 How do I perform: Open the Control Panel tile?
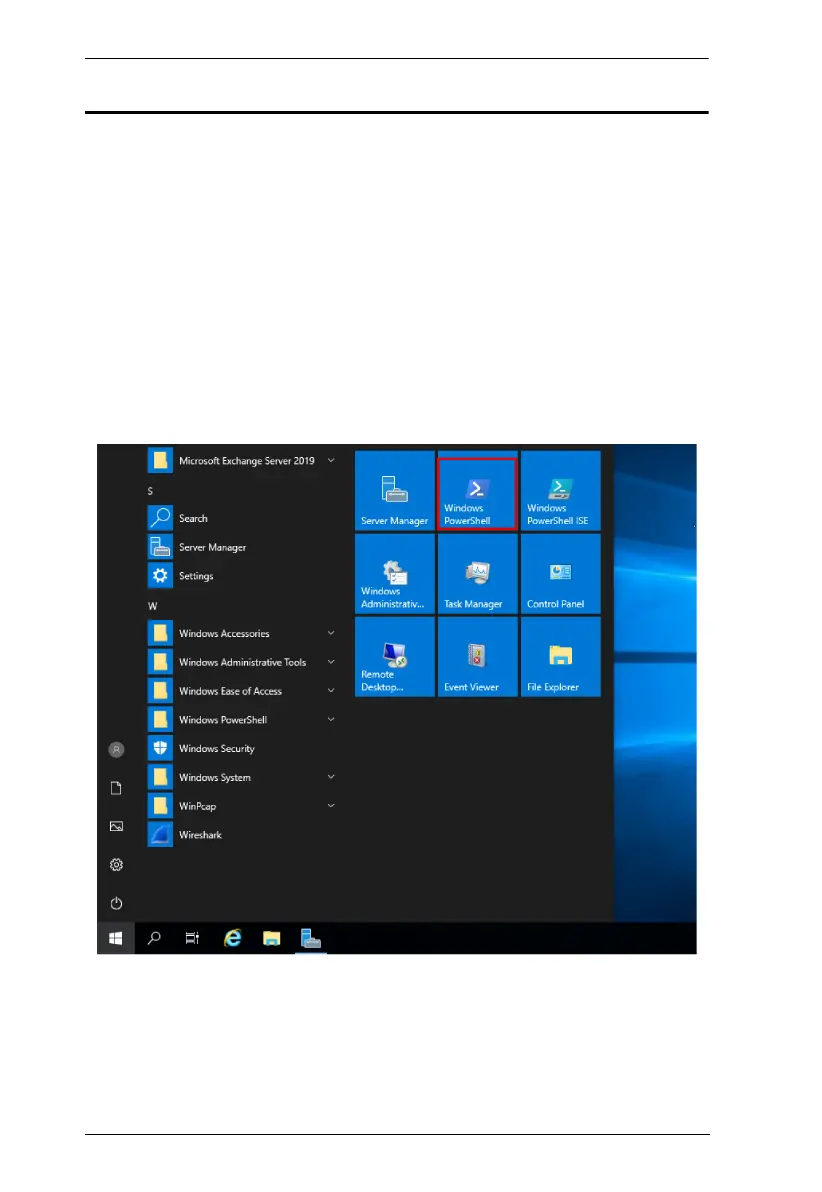[560, 573]
